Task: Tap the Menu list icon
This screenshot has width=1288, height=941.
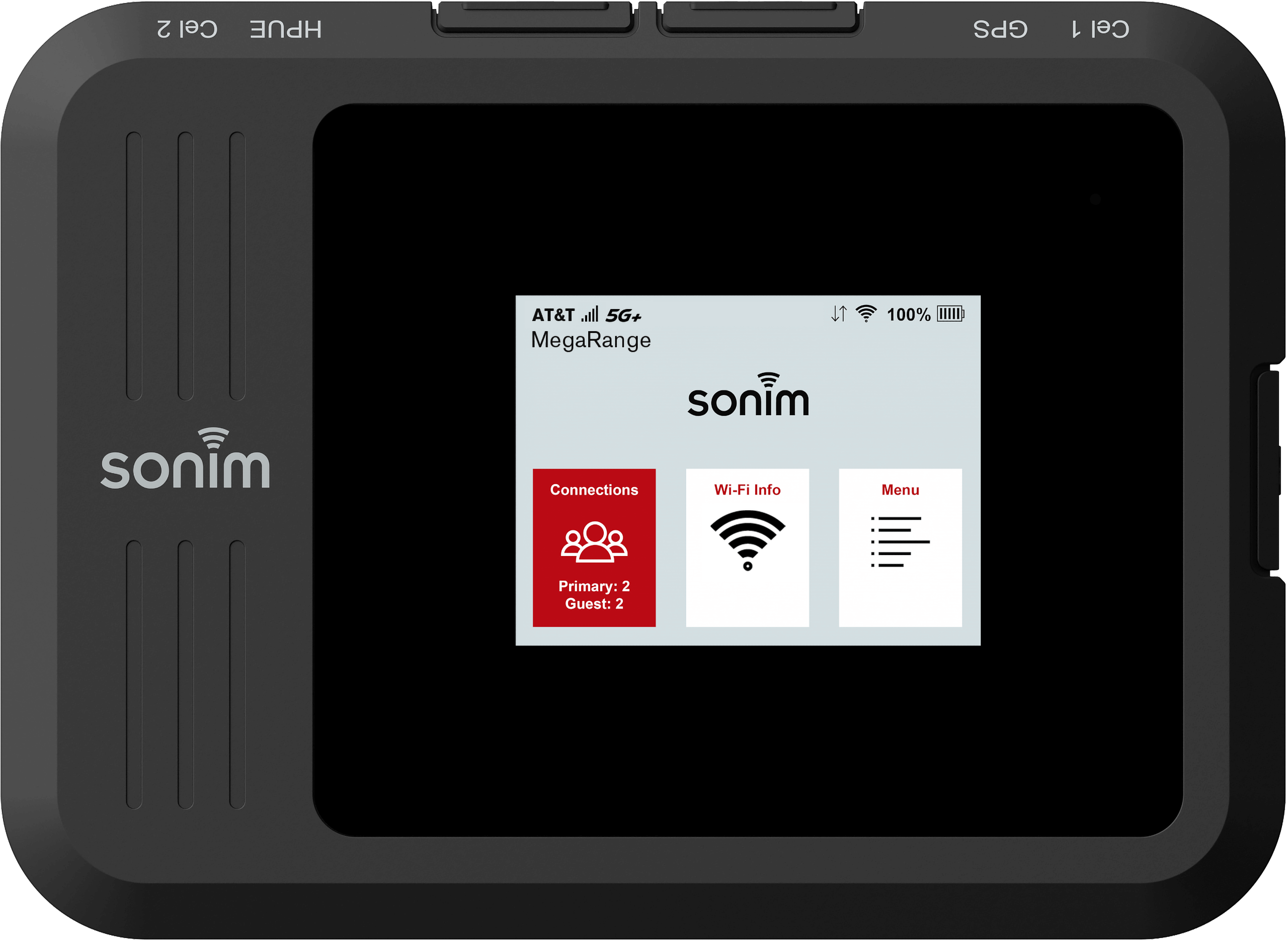Action: coord(900,541)
